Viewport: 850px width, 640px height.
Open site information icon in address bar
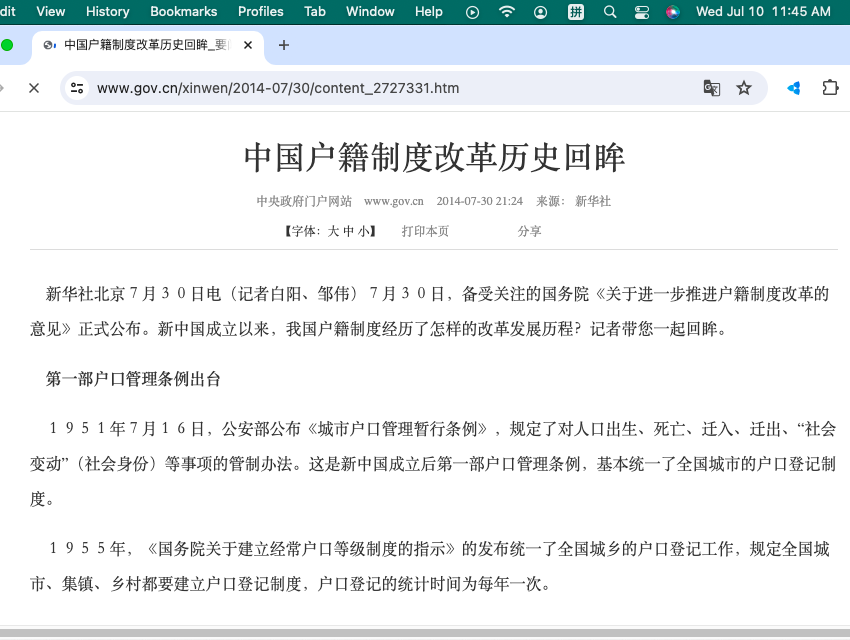pyautogui.click(x=77, y=88)
